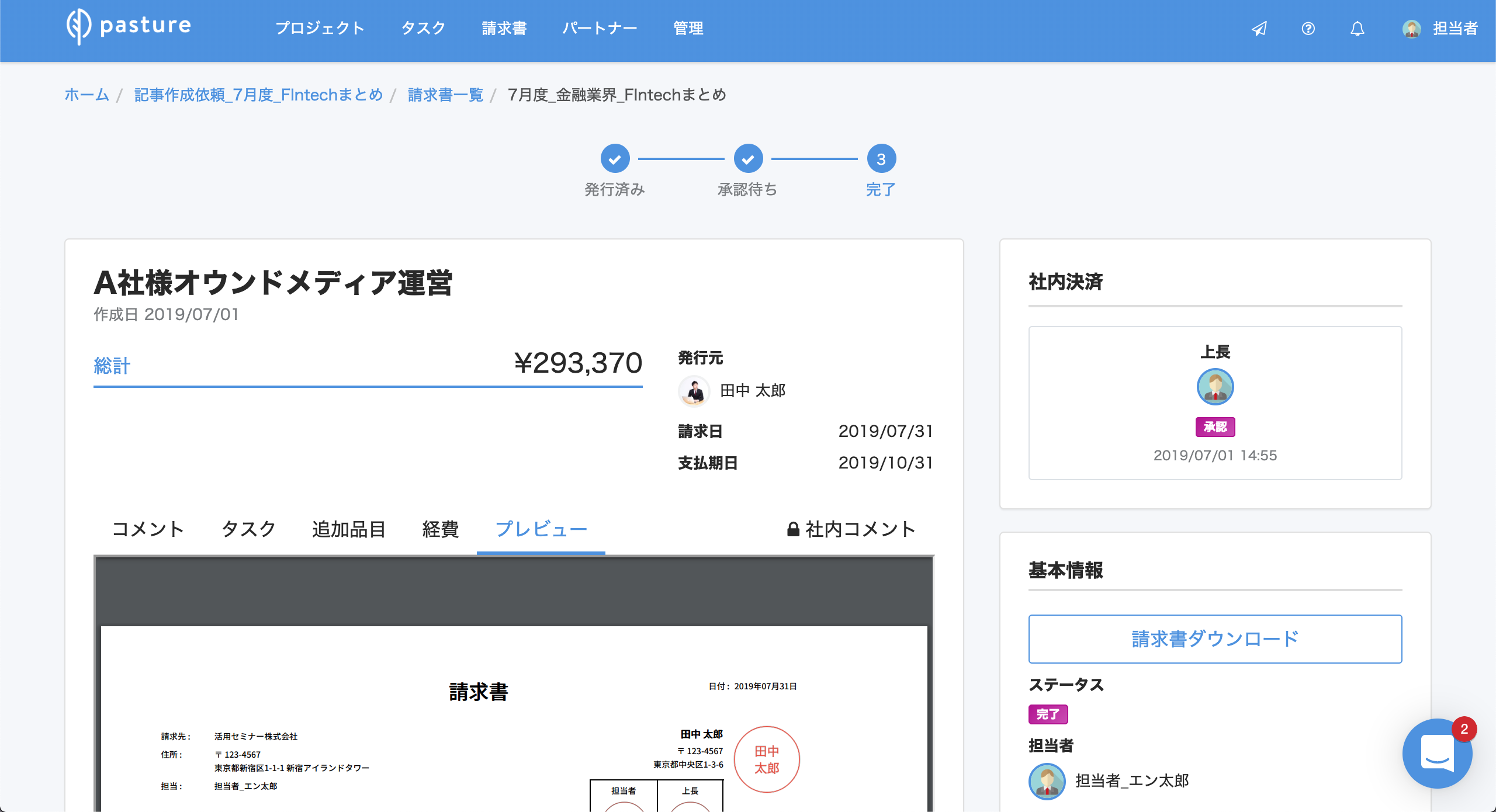1496x812 pixels.
Task: Click the 請求書ダウンロード button
Action: pyautogui.click(x=1215, y=639)
